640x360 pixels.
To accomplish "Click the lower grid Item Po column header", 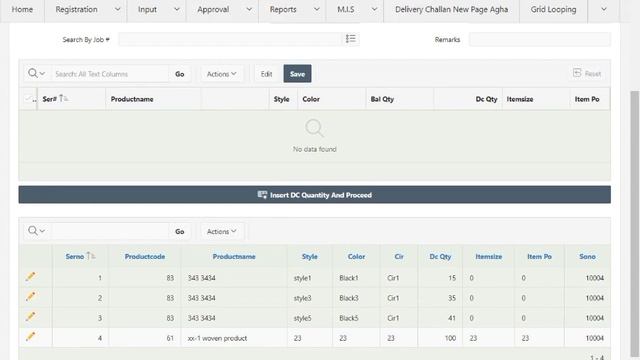I will click(x=539, y=256).
